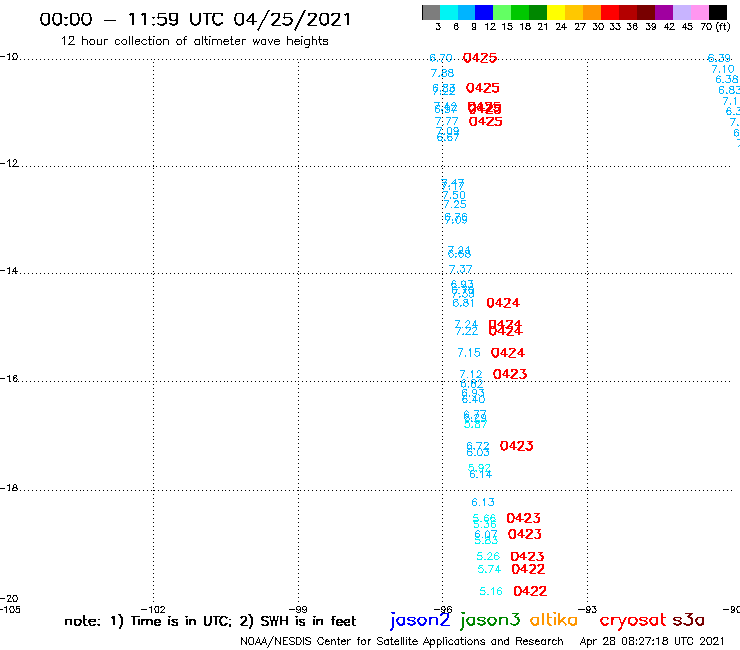The height and width of the screenshot is (650, 740).
Task: Click the 7.12 wave height value
Action: pyautogui.click(x=471, y=374)
